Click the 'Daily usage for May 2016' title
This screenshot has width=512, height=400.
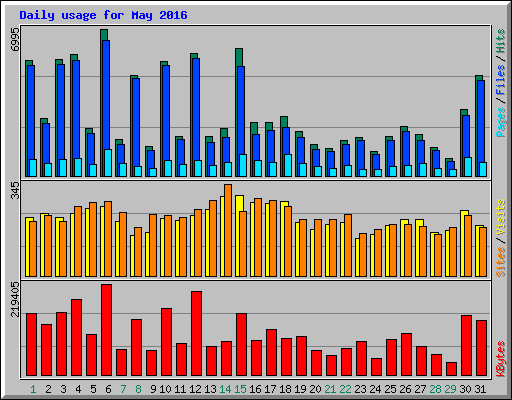[x=103, y=15]
